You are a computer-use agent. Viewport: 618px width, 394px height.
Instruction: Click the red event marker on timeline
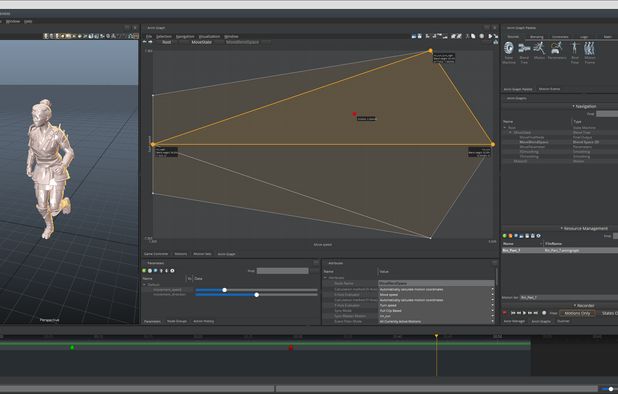pyautogui.click(x=291, y=348)
